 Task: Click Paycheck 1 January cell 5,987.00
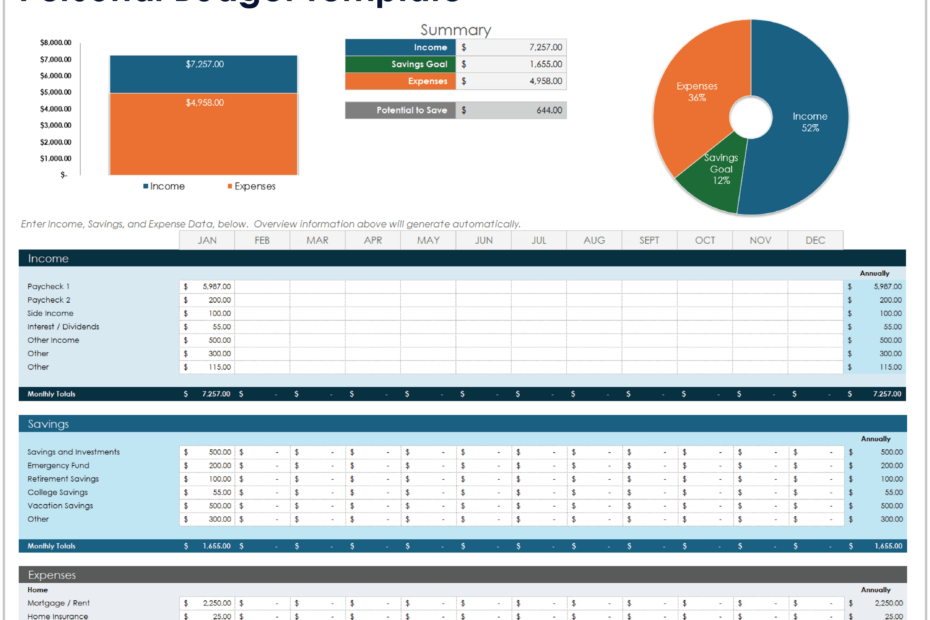coord(207,287)
